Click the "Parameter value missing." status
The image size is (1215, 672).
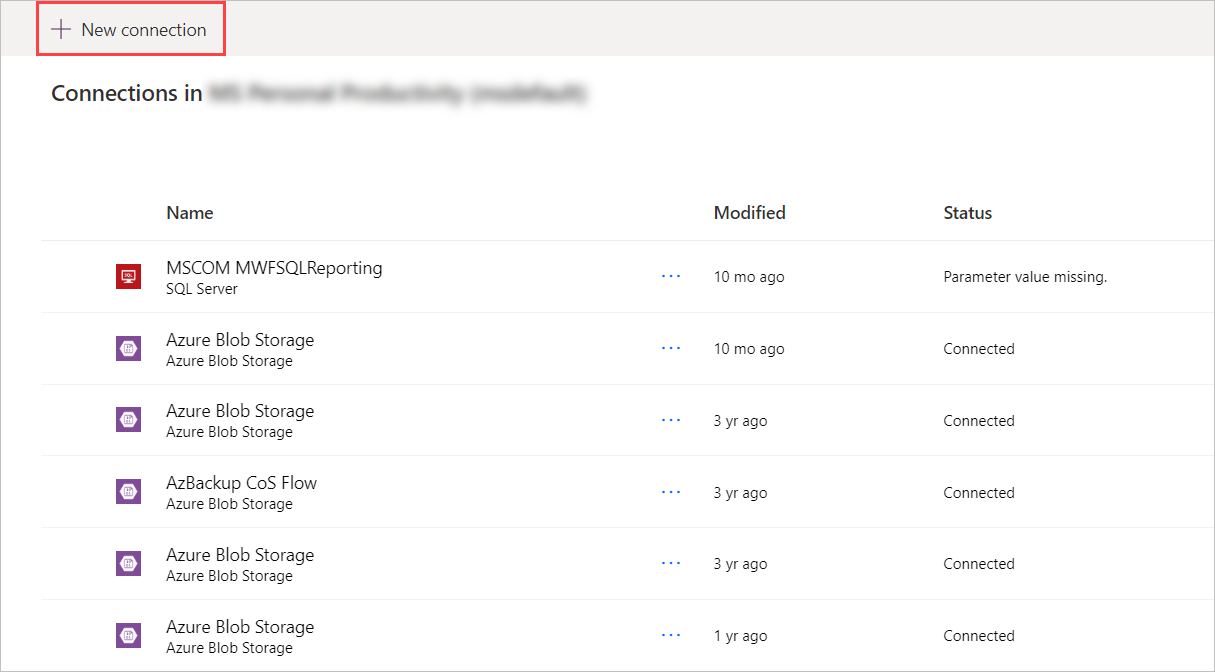click(1025, 277)
